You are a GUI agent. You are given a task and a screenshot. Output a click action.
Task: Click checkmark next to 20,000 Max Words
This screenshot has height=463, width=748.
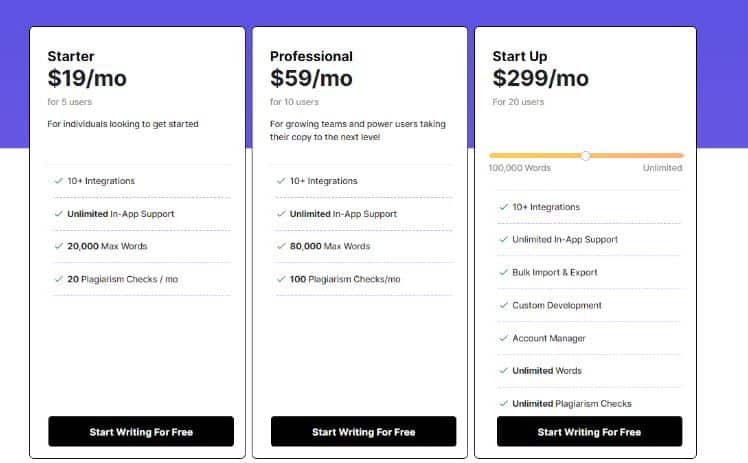(x=59, y=246)
